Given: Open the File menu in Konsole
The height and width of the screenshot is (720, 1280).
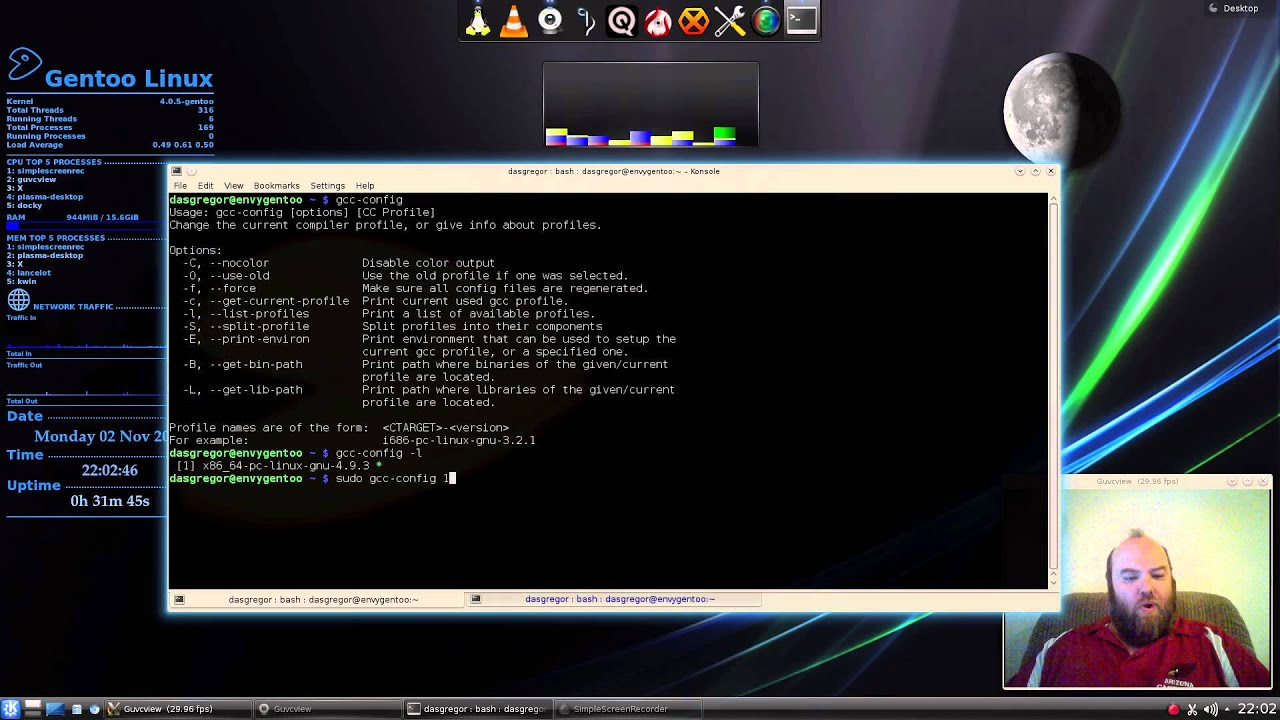Looking at the screenshot, I should click(x=180, y=186).
